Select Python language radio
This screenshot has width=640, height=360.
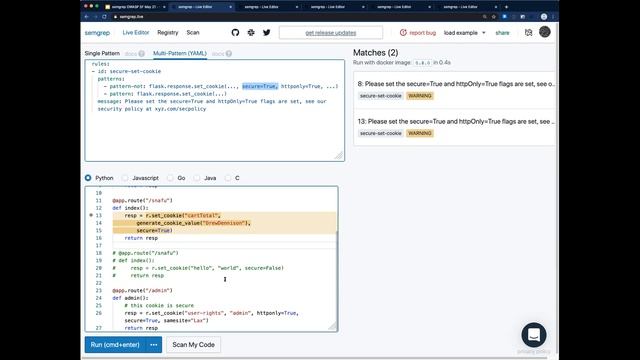click(x=88, y=178)
